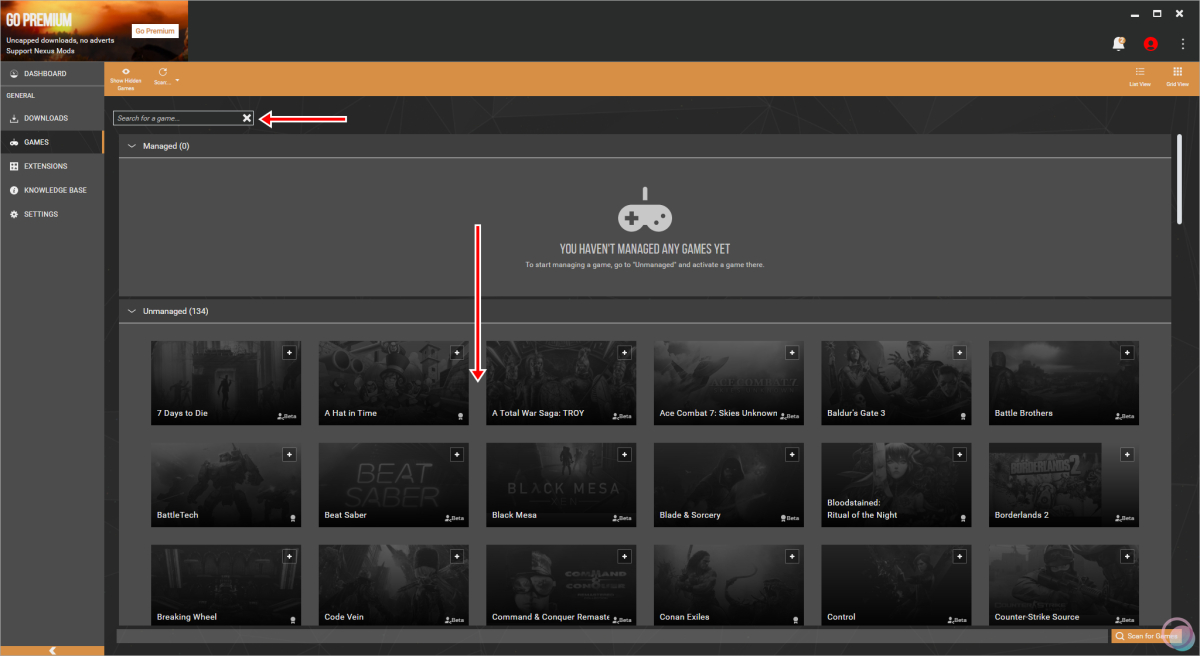Screen dimensions: 1200x656
Task: Click the Go Premium button
Action: pyautogui.click(x=155, y=31)
